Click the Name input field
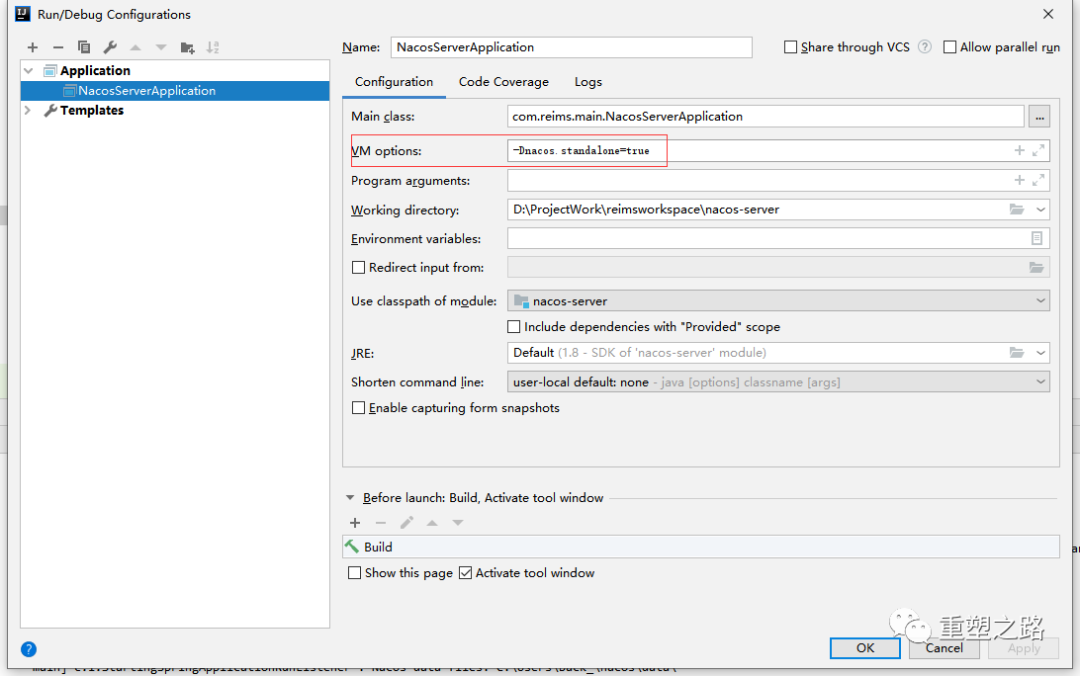 click(571, 47)
